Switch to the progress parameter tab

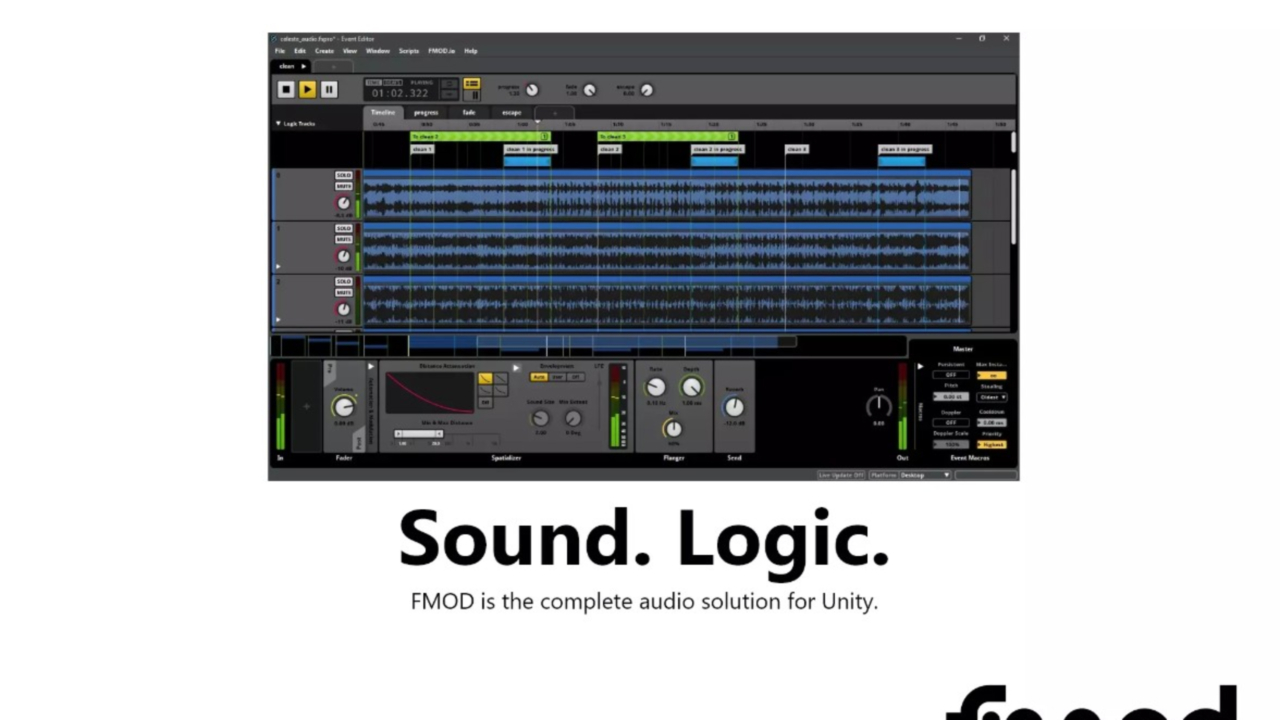point(426,113)
